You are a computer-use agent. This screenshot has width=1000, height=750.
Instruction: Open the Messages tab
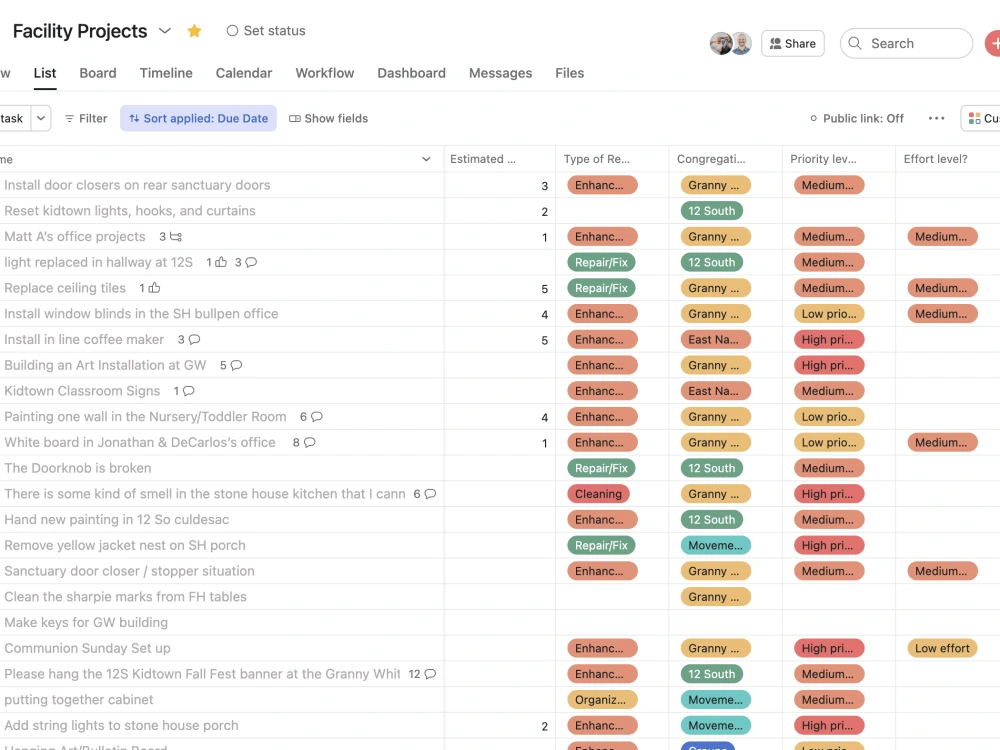click(500, 73)
